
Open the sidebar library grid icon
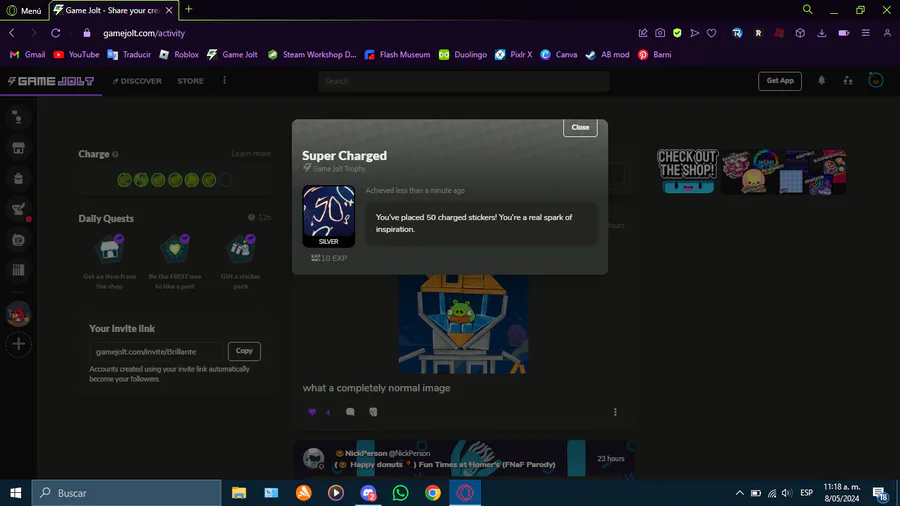tap(18, 270)
